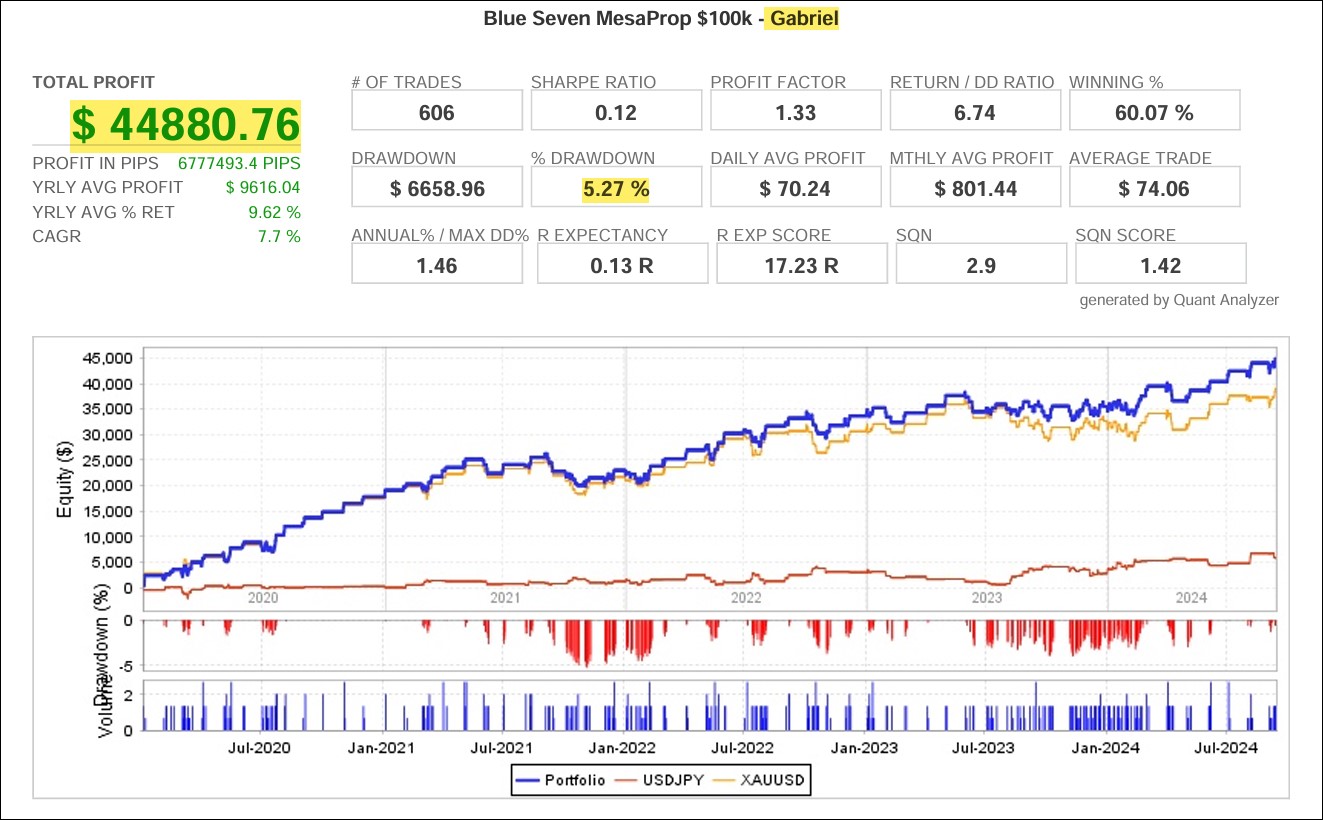Click the yearly avg % return 9.62 %
The width and height of the screenshot is (1323, 820).
click(273, 212)
